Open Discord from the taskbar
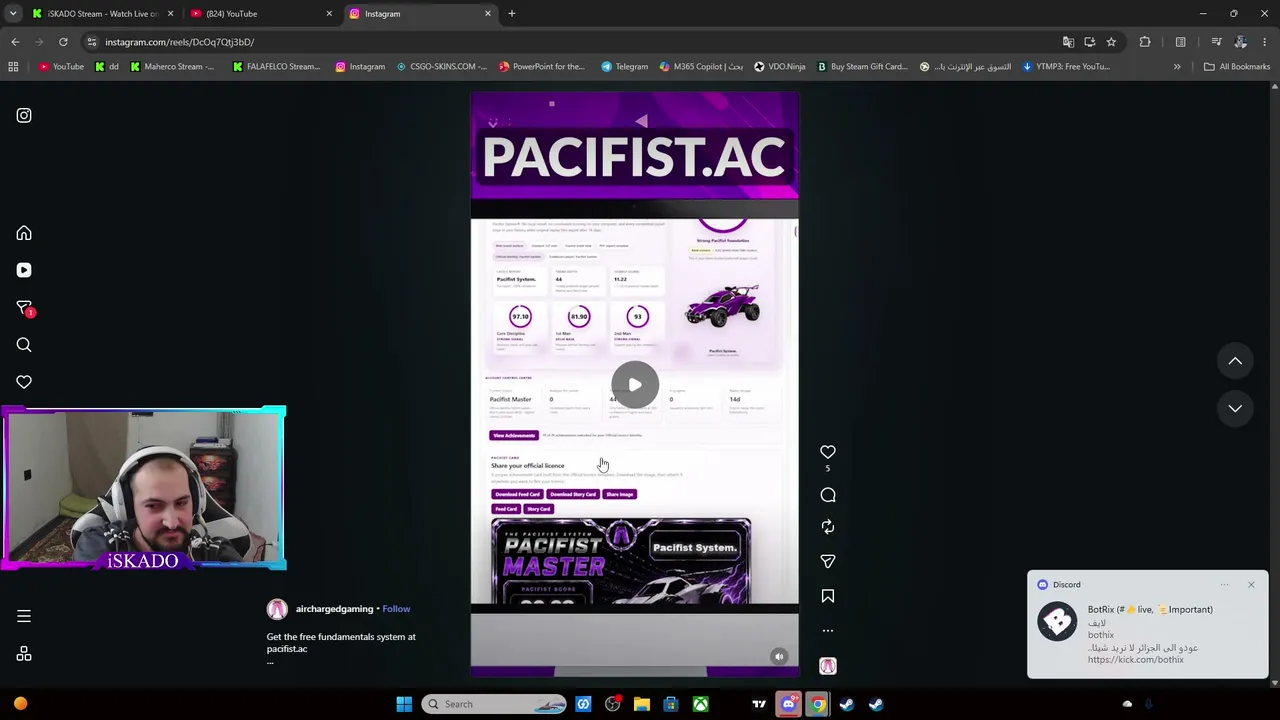Image resolution: width=1280 pixels, height=720 pixels. tap(788, 704)
